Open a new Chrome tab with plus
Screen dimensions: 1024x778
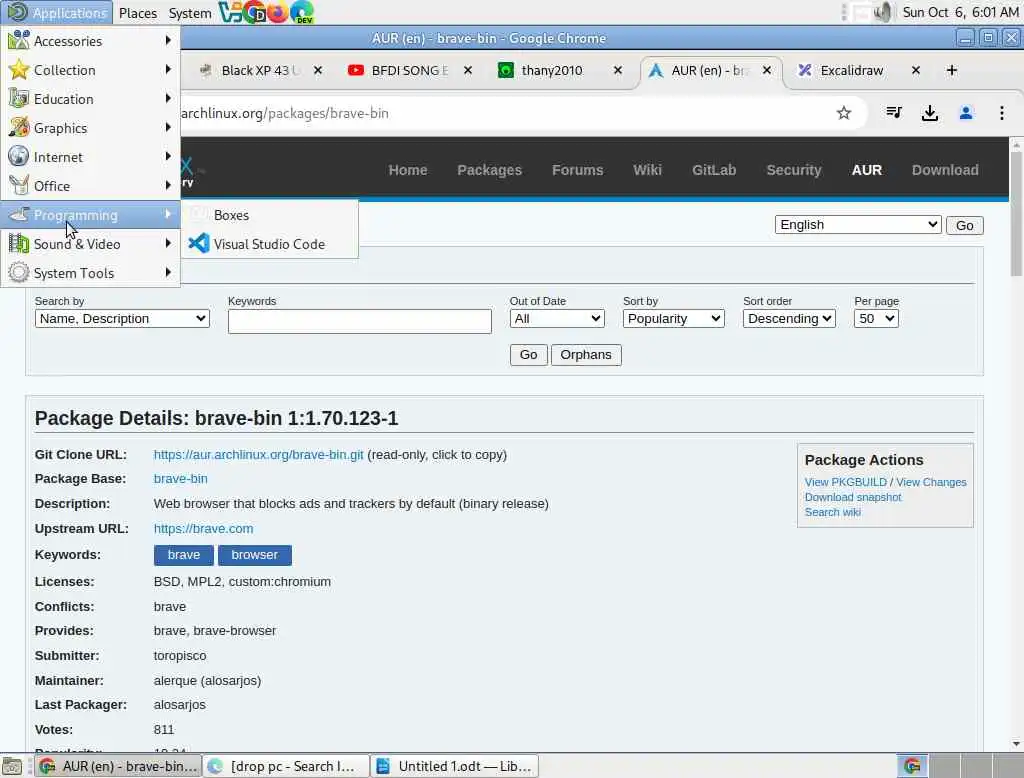[952, 70]
